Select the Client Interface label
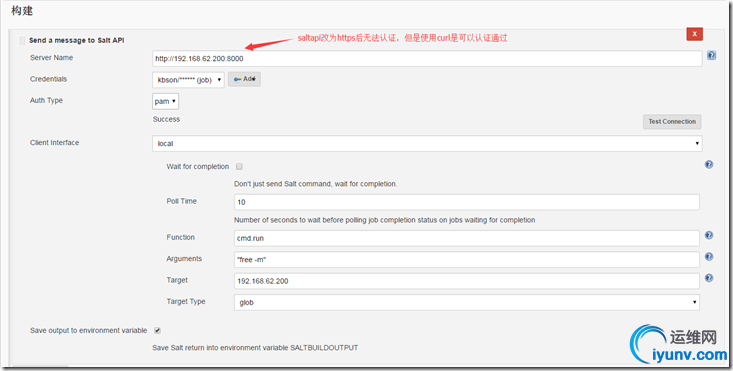 tap(55, 143)
